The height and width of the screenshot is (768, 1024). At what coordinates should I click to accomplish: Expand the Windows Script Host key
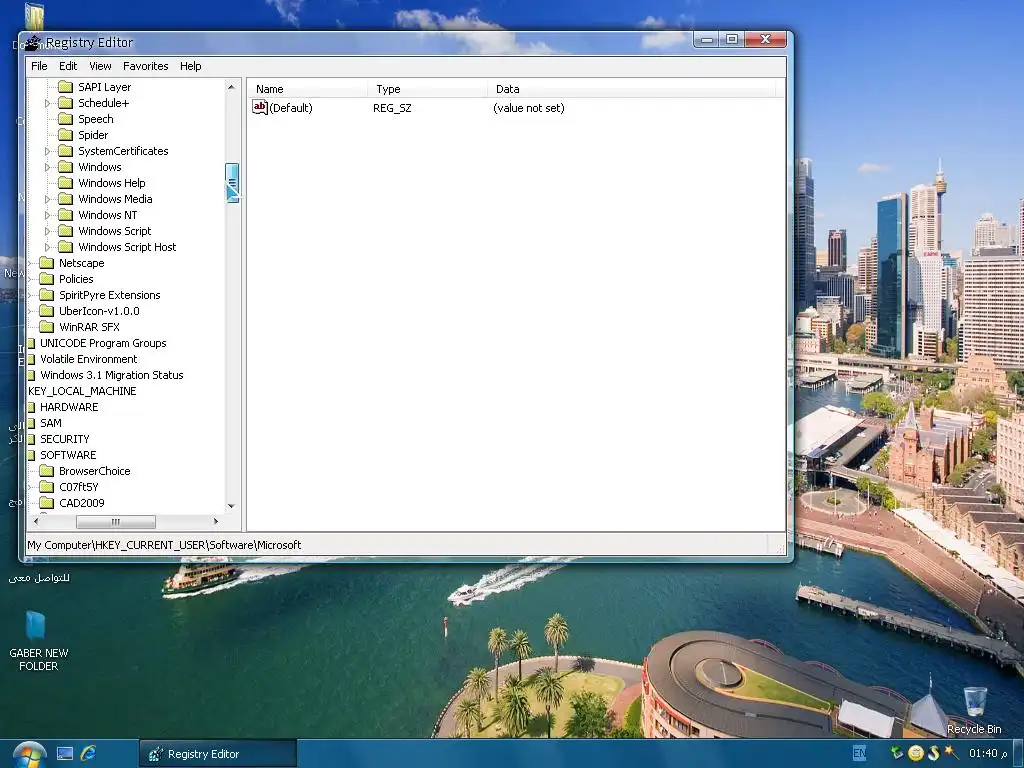[x=47, y=247]
